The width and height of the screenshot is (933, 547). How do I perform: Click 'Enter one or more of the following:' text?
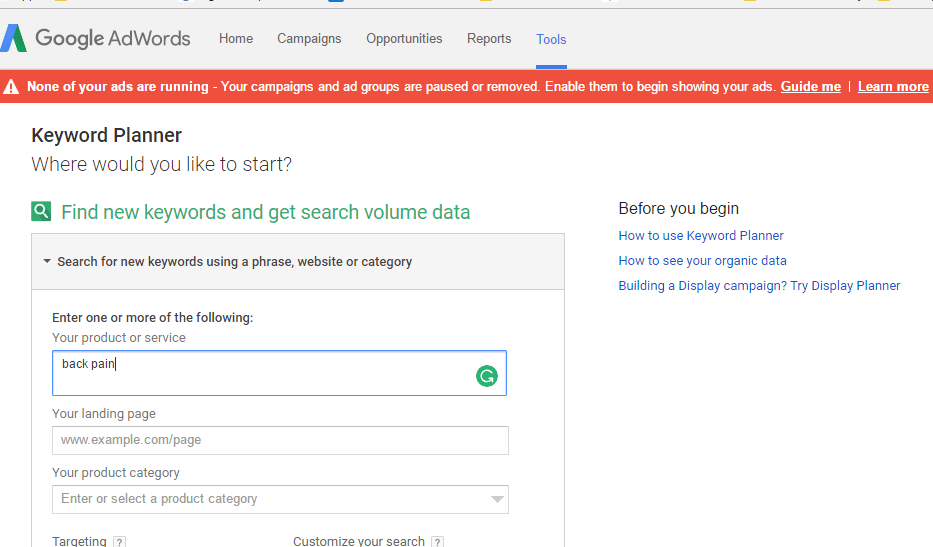point(152,318)
